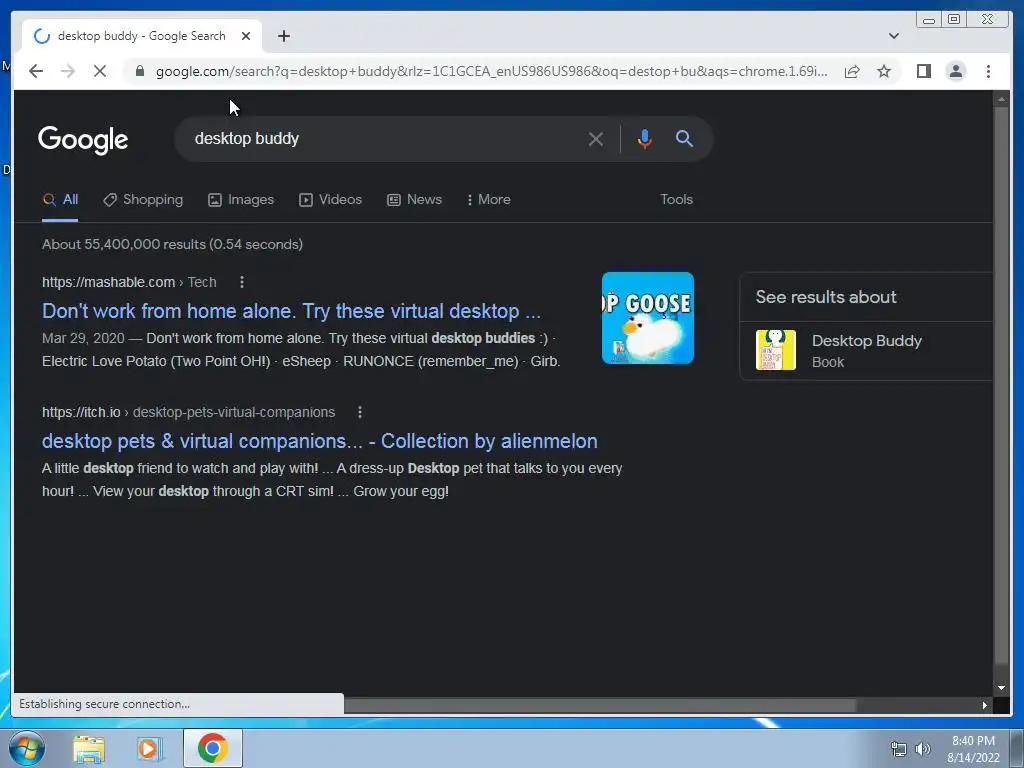Image resolution: width=1024 pixels, height=768 pixels.
Task: Click the horizontal scrollbar right arrow
Action: (985, 705)
